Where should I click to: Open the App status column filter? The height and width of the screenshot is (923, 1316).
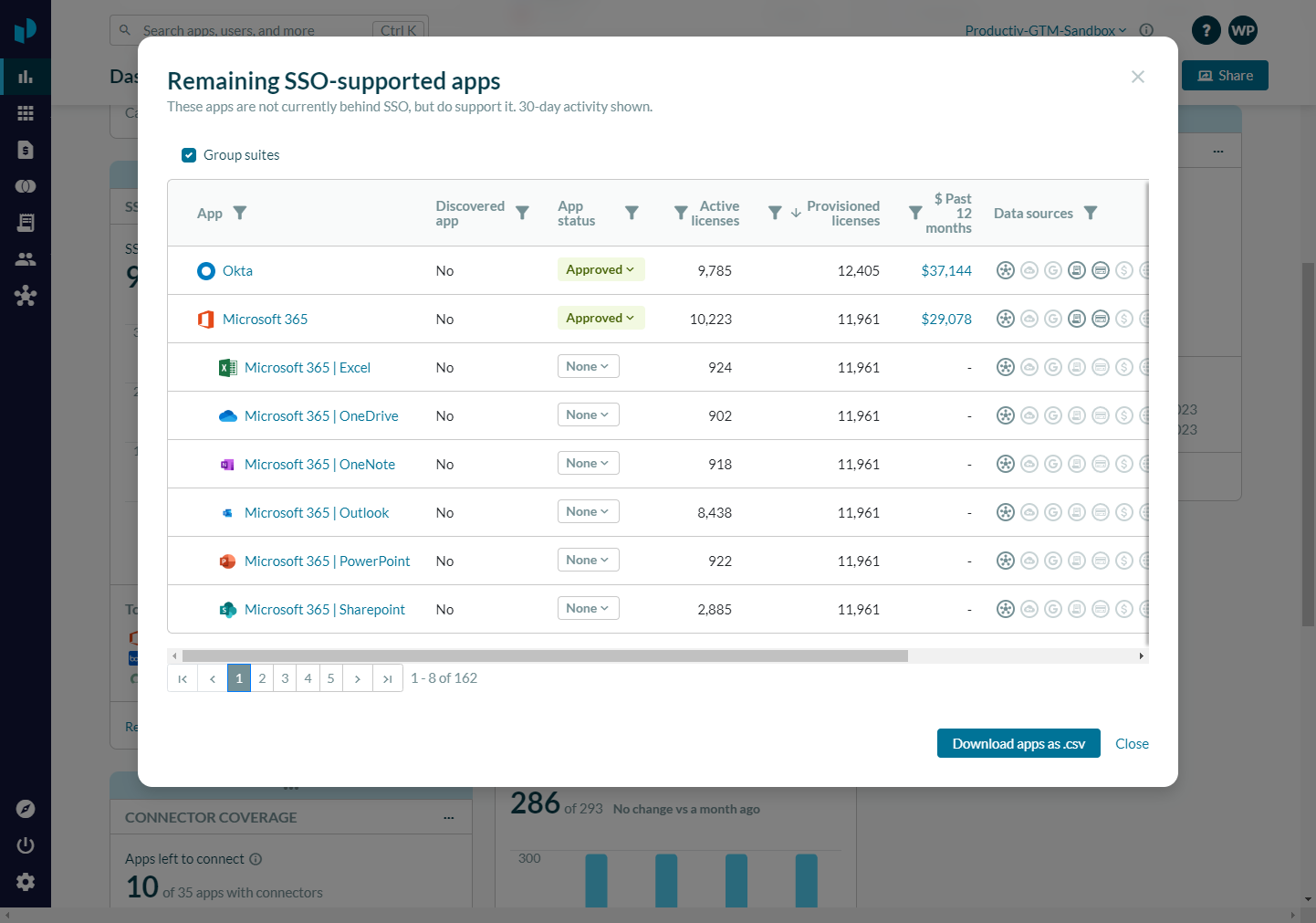[x=632, y=213]
